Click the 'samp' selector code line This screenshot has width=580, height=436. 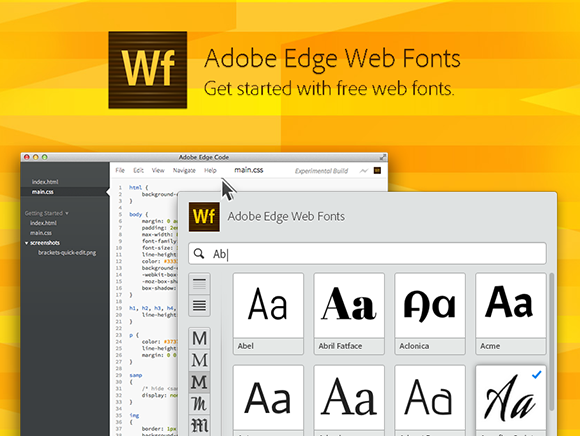(x=135, y=375)
